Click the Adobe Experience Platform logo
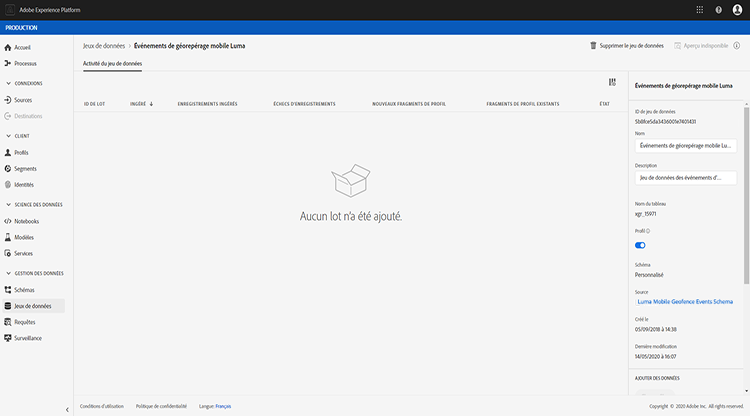Viewport: 750px width, 416px height. point(10,10)
